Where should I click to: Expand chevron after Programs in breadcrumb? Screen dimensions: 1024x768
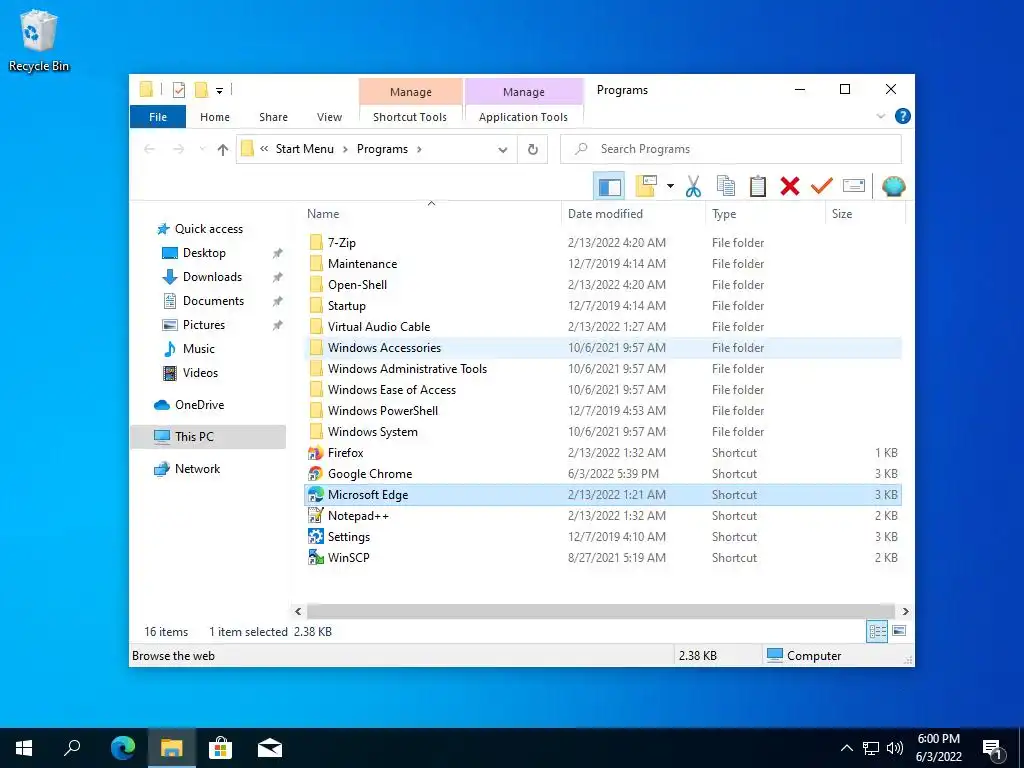pos(419,150)
